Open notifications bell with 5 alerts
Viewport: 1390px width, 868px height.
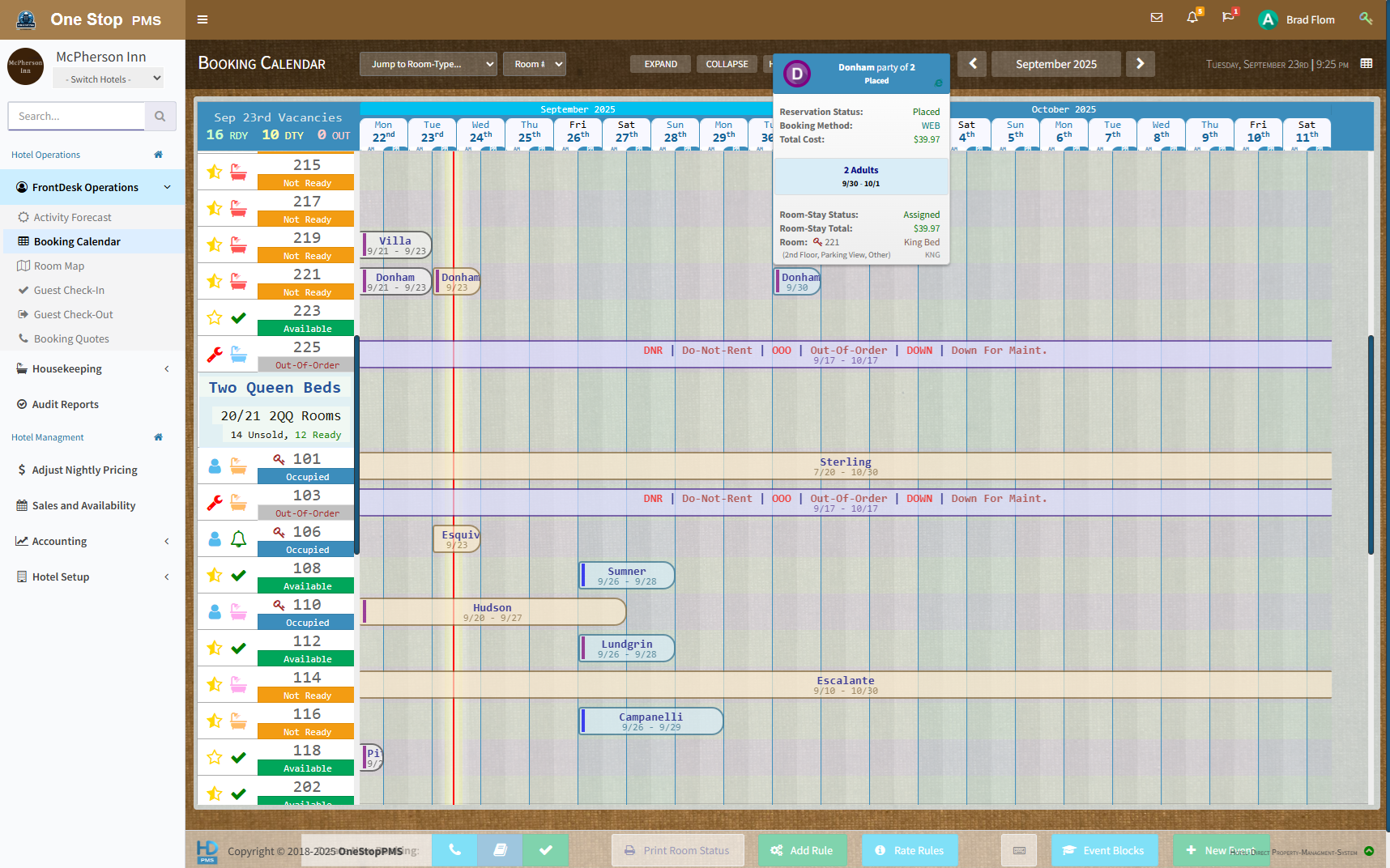(1192, 18)
